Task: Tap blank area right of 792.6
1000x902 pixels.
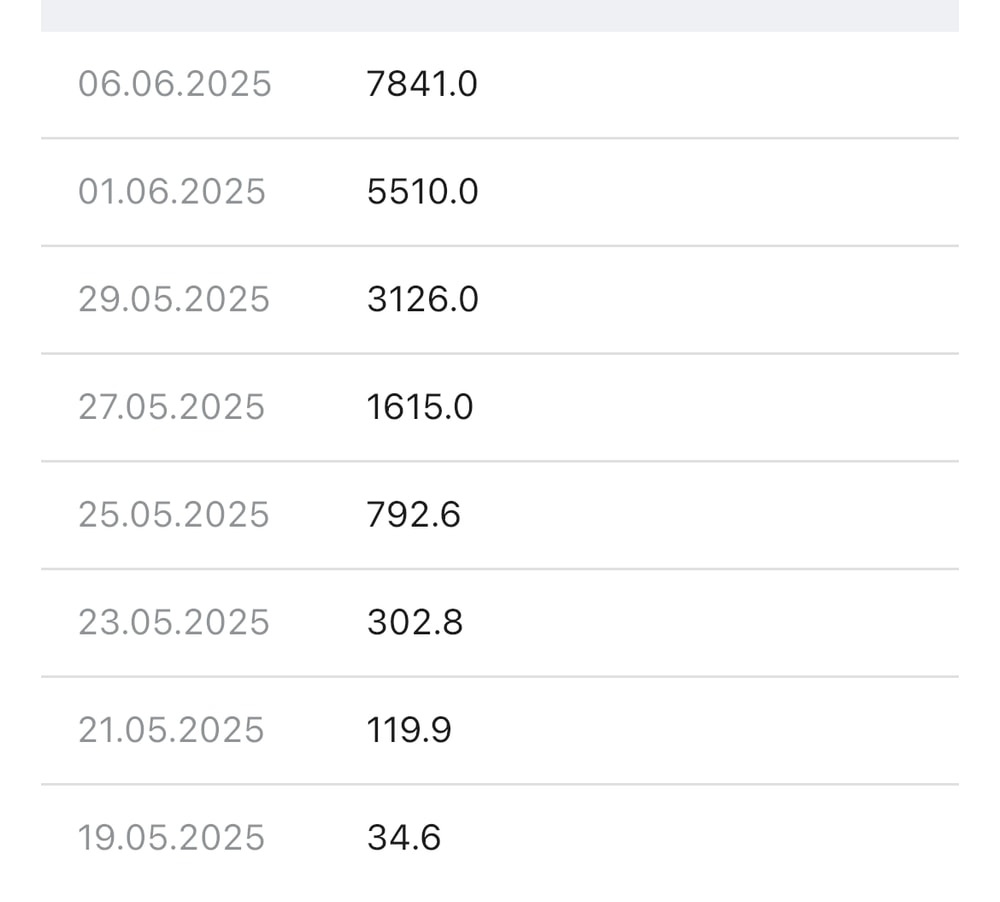Action: point(720,515)
